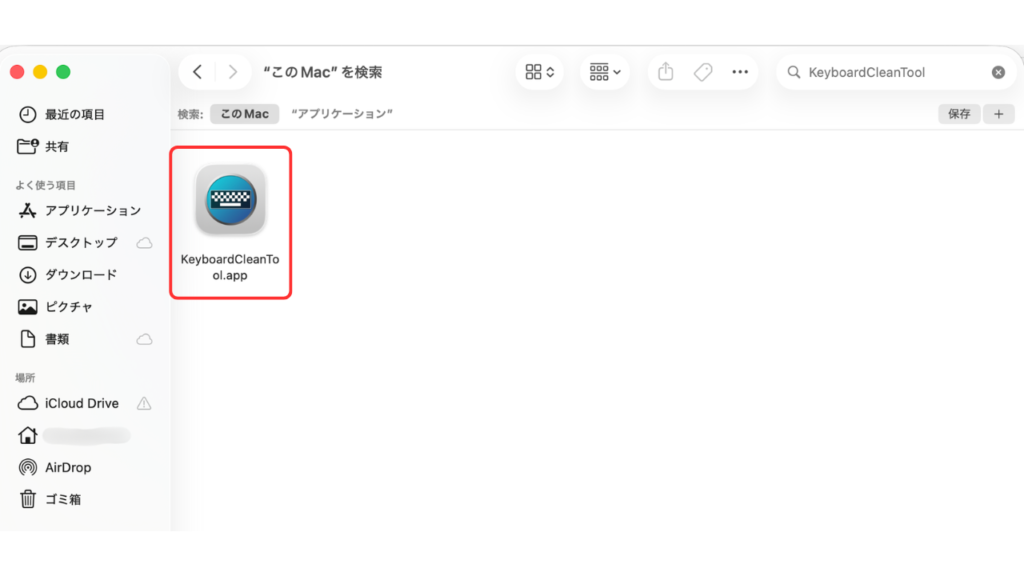Click the tag toolbar icon
This screenshot has width=1024, height=576.
[x=703, y=72]
